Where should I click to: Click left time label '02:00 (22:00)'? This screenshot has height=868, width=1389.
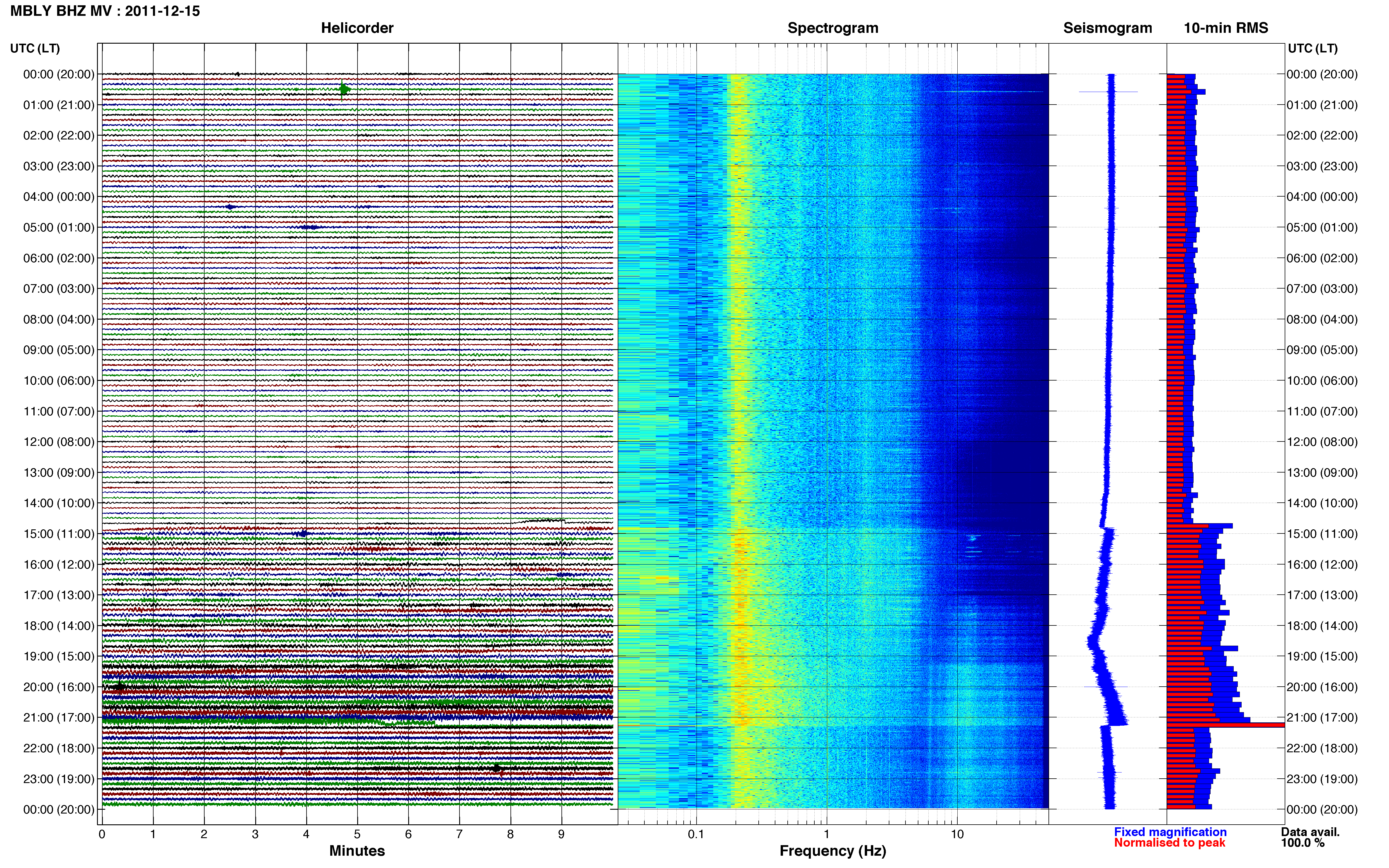(59, 135)
